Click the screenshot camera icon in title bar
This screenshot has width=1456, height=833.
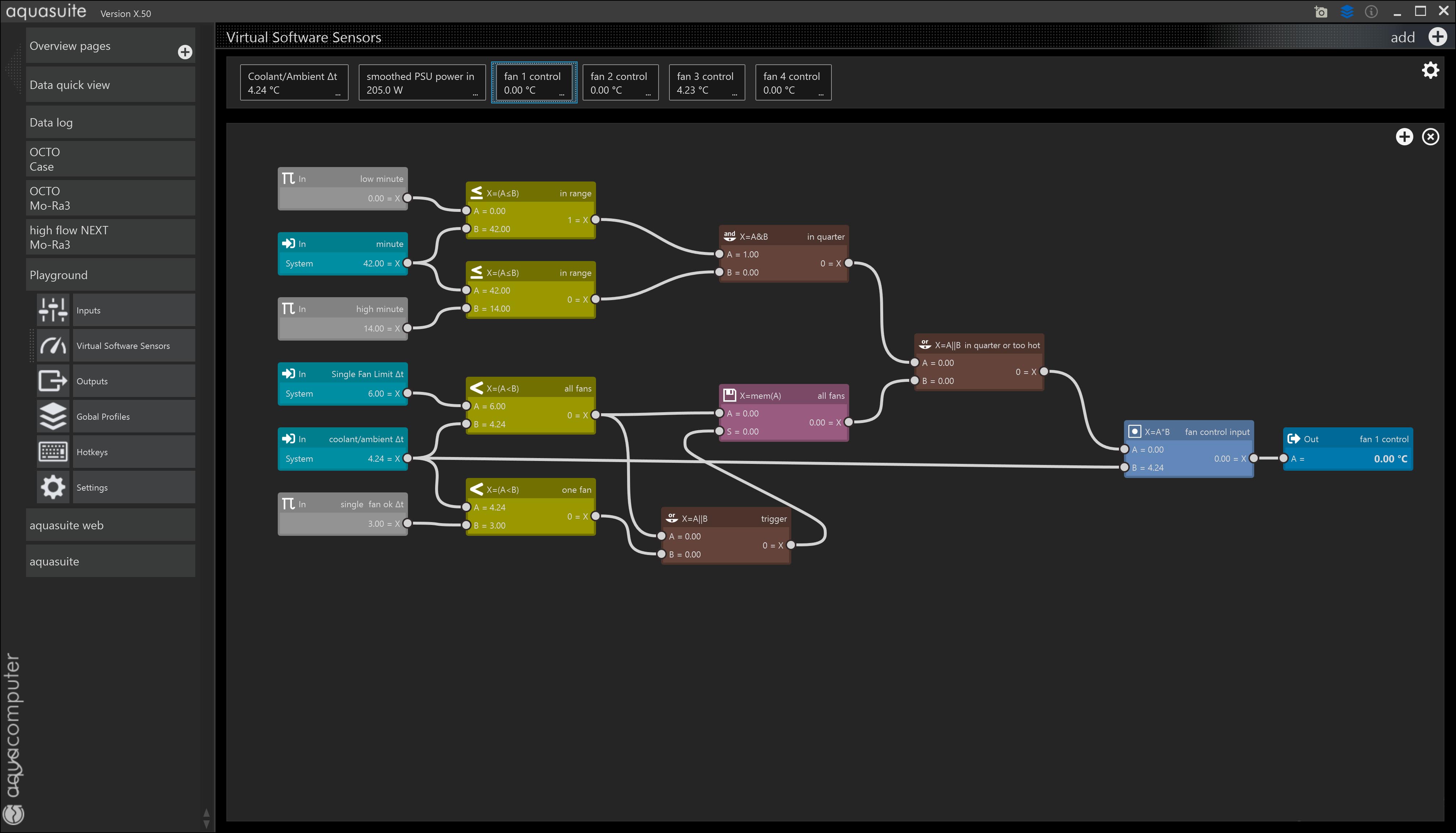click(1320, 12)
